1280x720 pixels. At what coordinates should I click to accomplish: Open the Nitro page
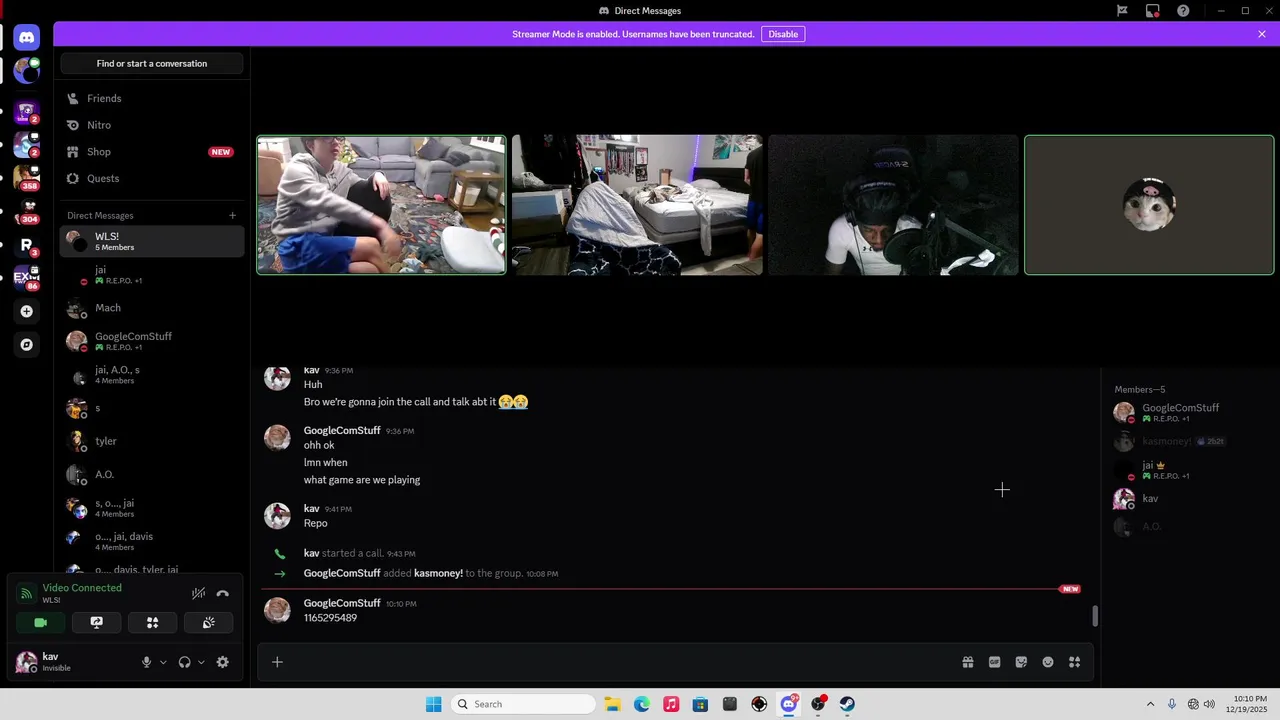coord(152,125)
